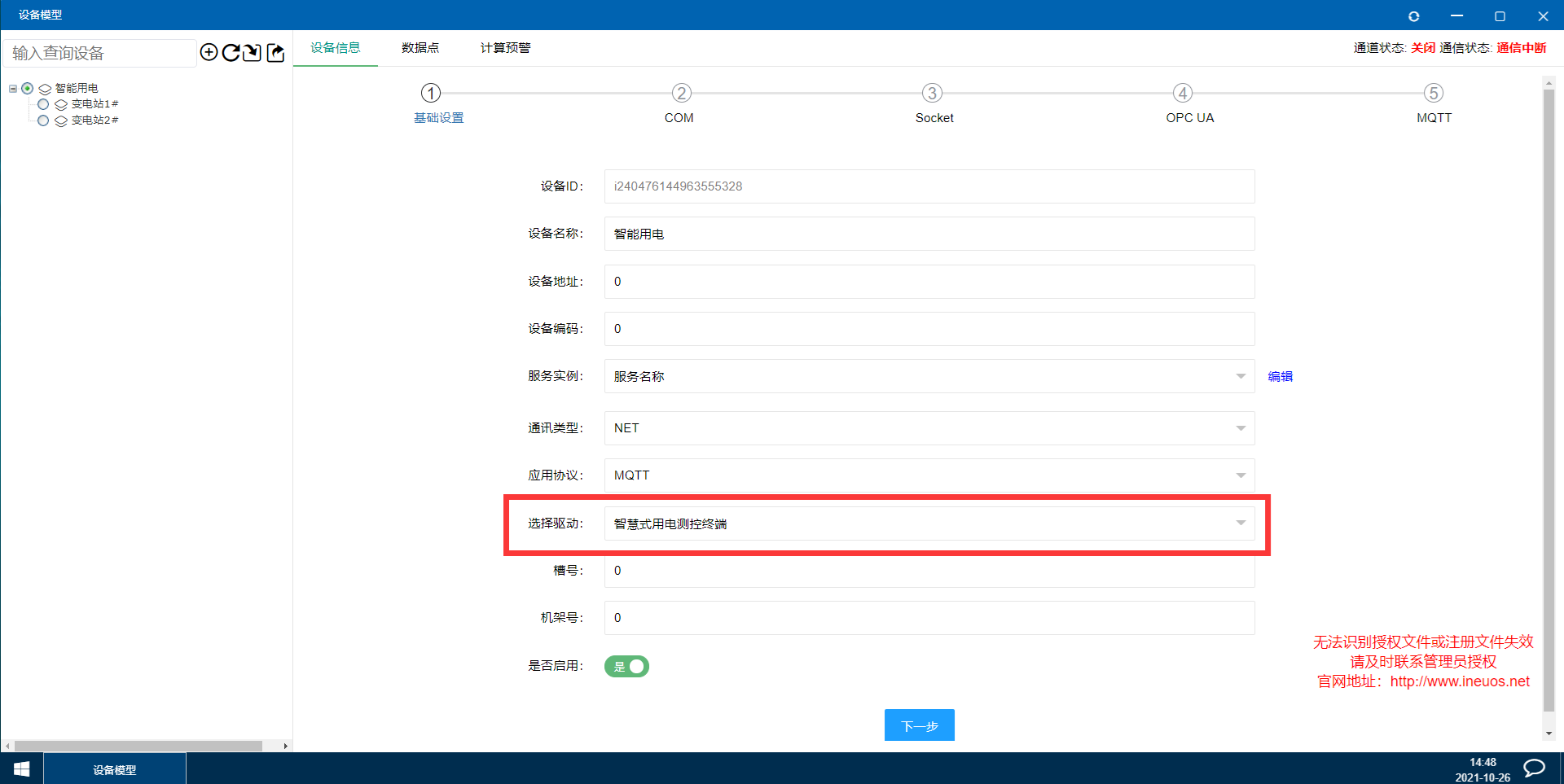Switch to the 数据点 tab

420,48
